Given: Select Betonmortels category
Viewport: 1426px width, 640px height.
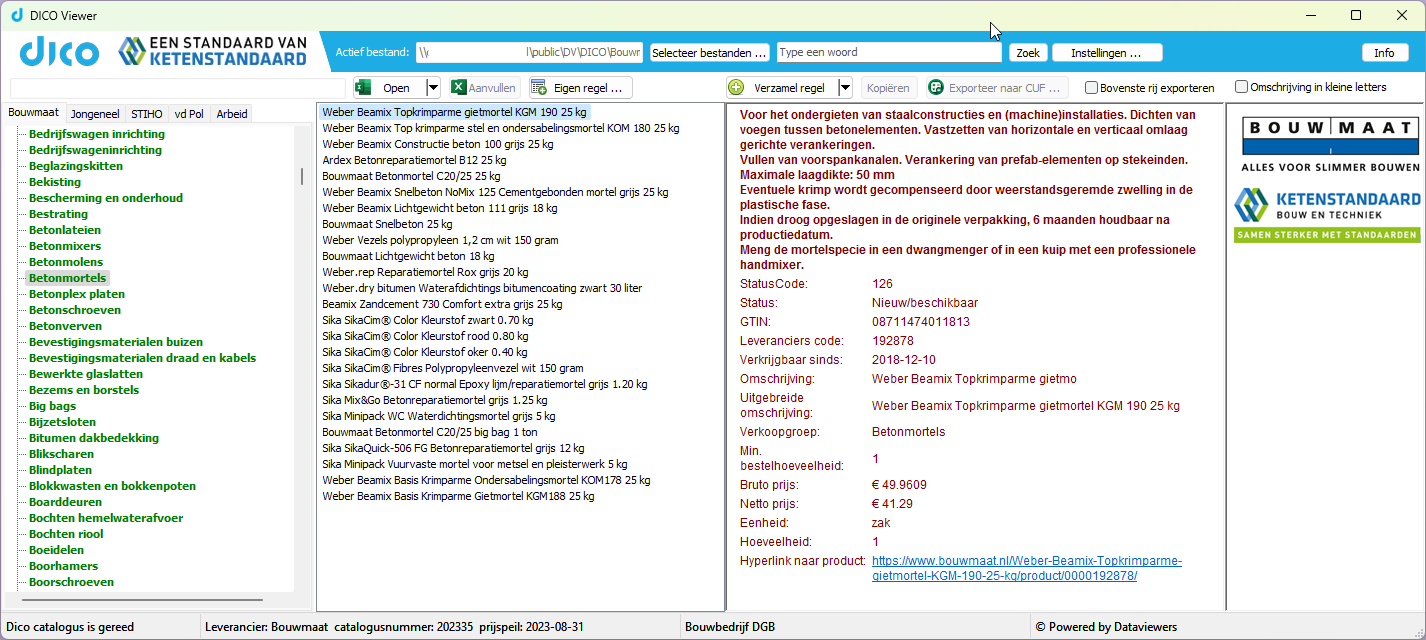Looking at the screenshot, I should [67, 278].
